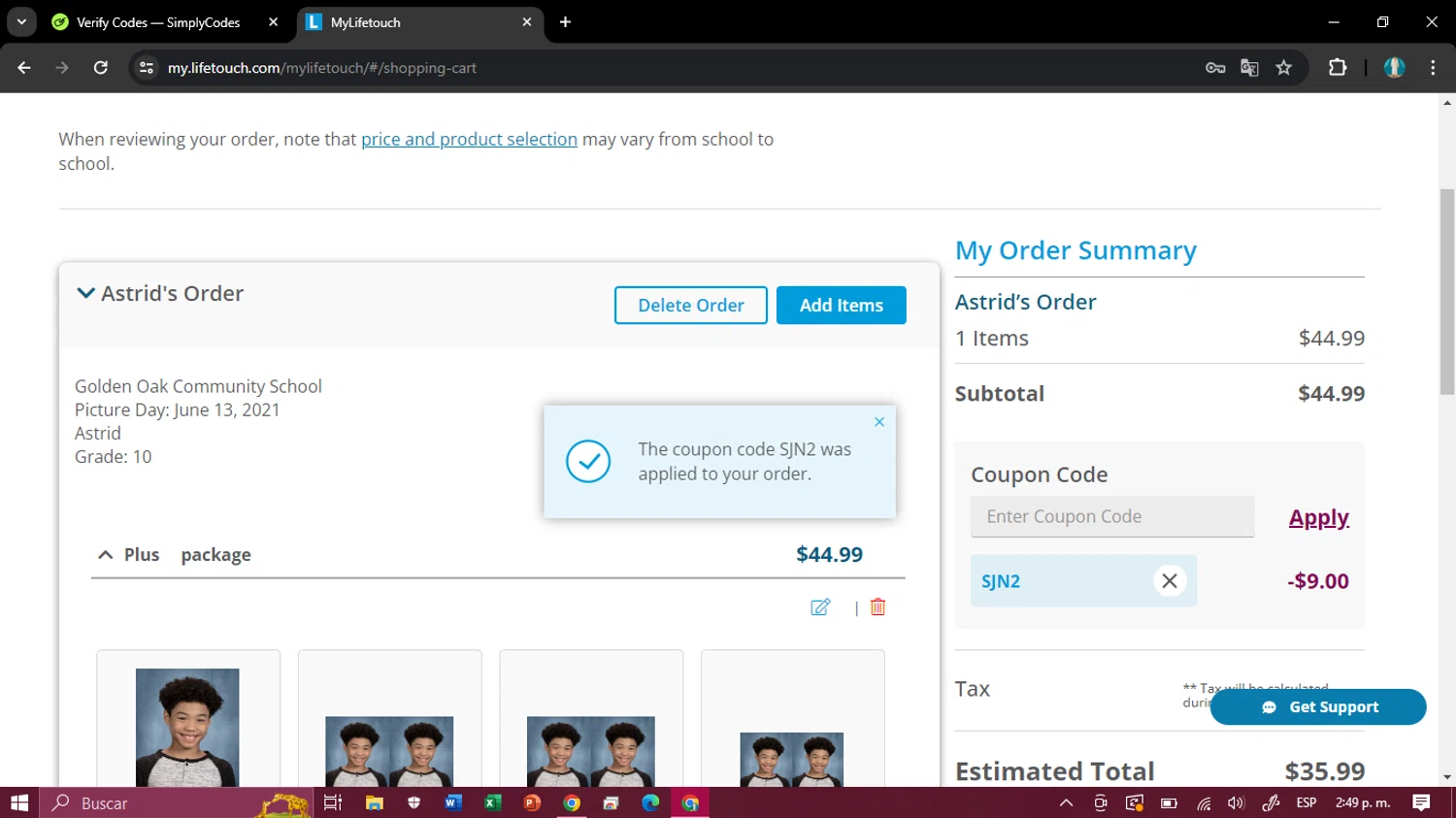Collapse Astrid's Order section chevron
Viewport: 1456px width, 818px height.
pos(85,293)
